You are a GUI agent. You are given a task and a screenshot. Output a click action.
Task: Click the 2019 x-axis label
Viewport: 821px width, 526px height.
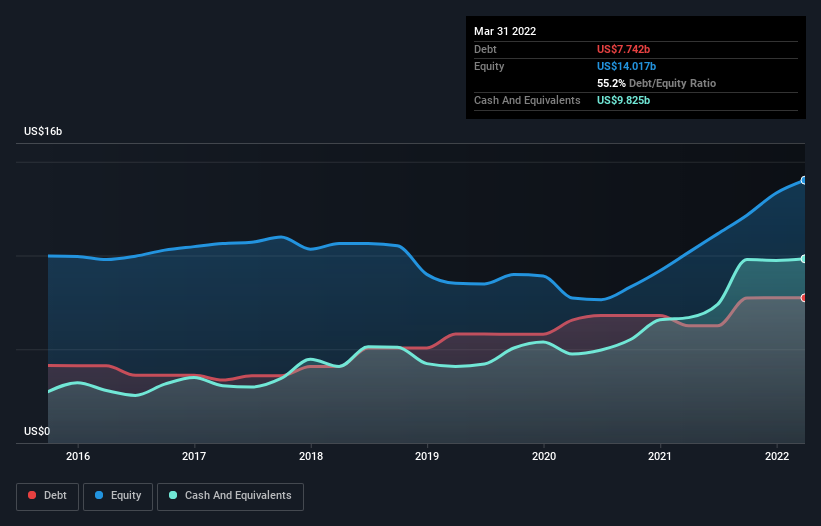(427, 456)
